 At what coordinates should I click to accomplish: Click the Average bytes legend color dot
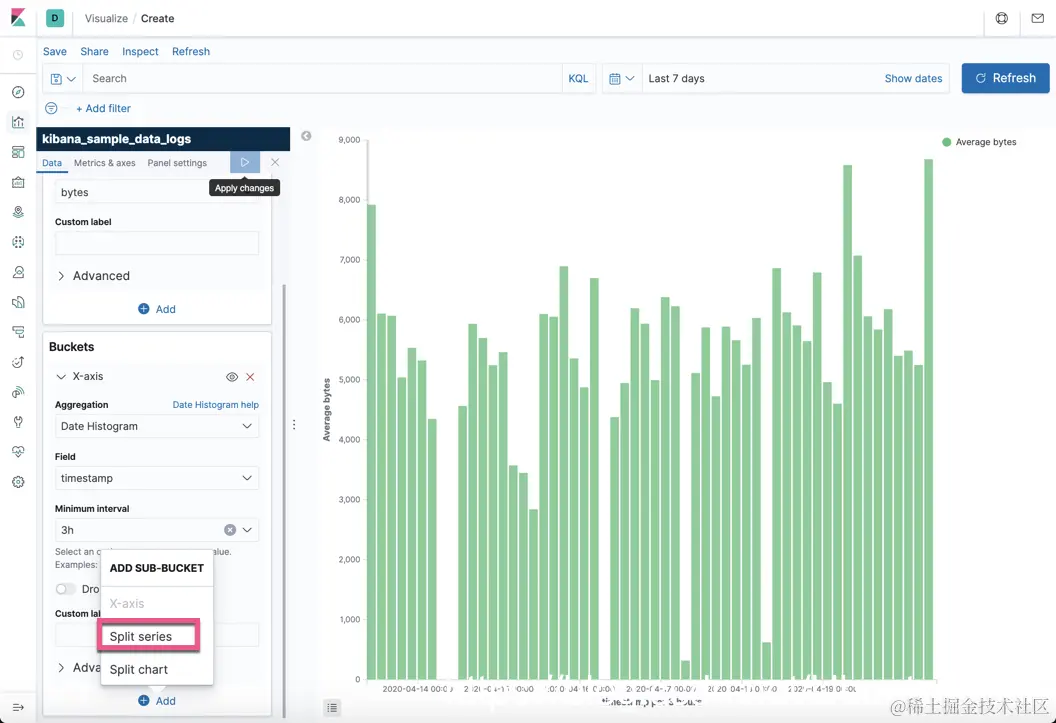pyautogui.click(x=946, y=142)
